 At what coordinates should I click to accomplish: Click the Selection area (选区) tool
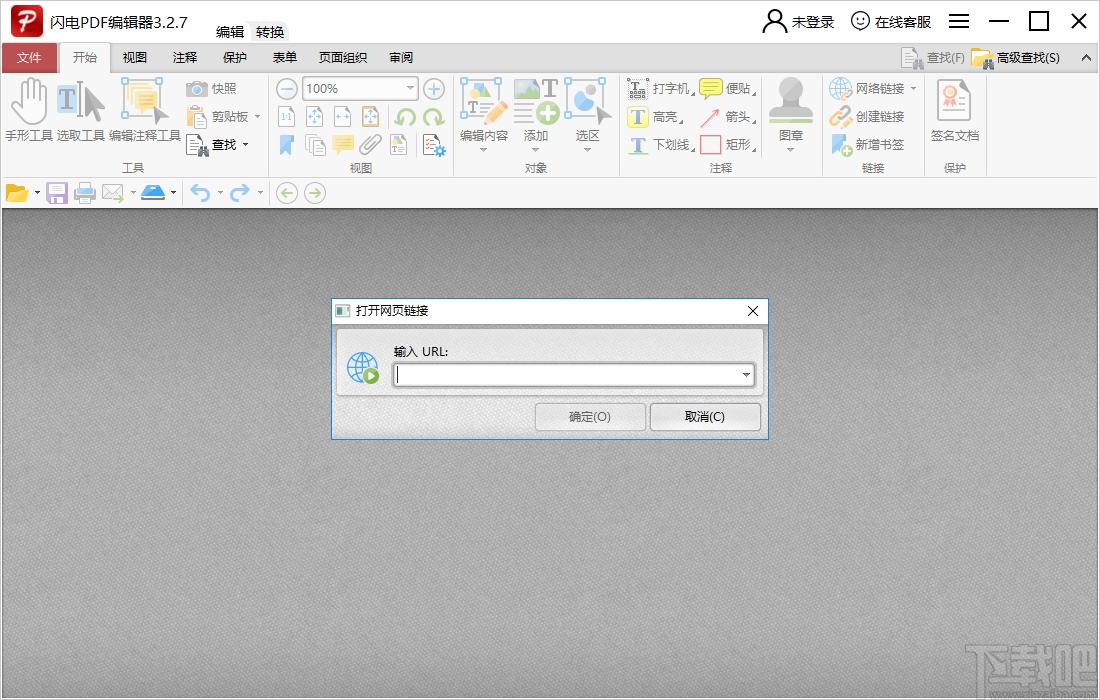pos(586,114)
